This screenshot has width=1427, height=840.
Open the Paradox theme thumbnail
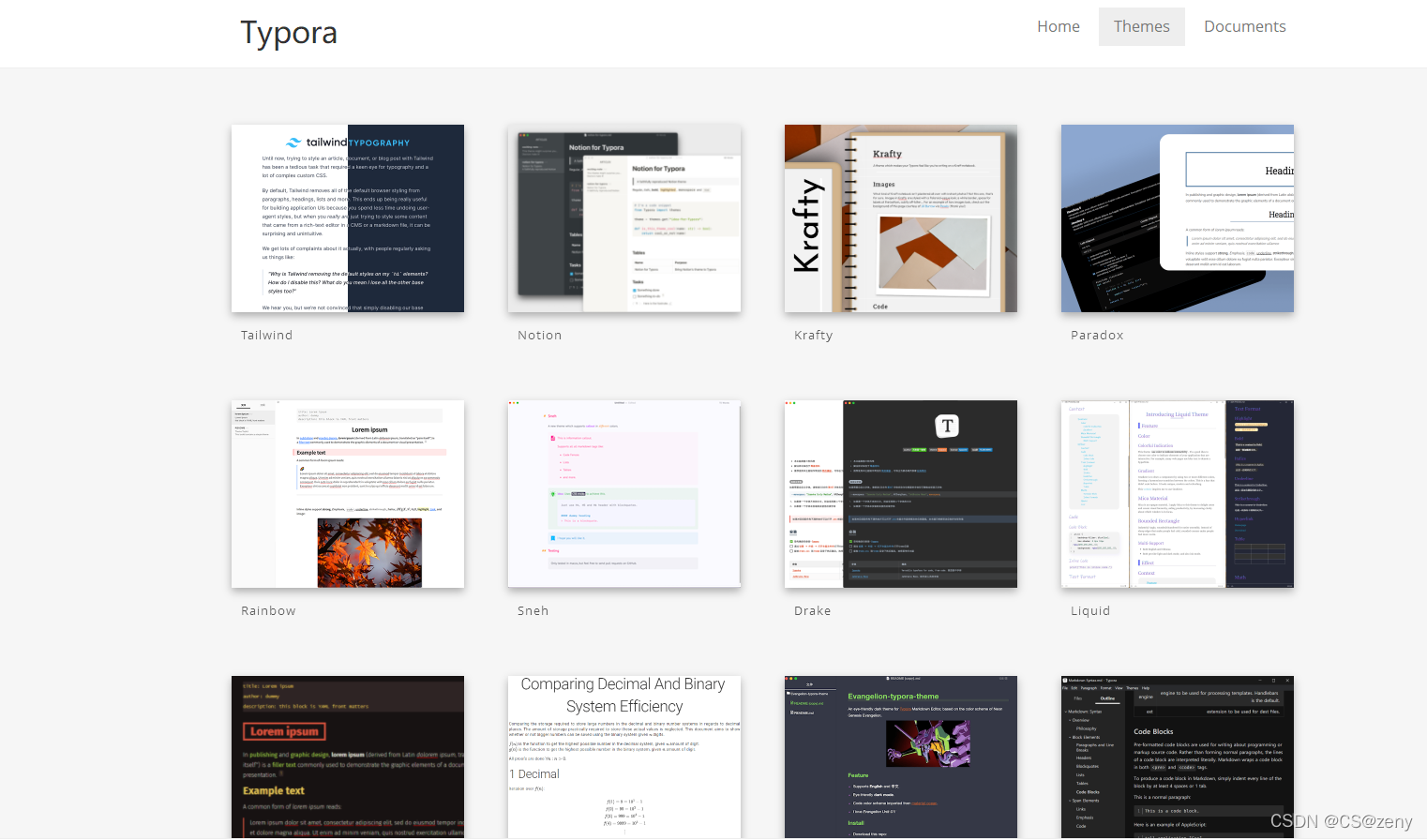click(x=1178, y=218)
